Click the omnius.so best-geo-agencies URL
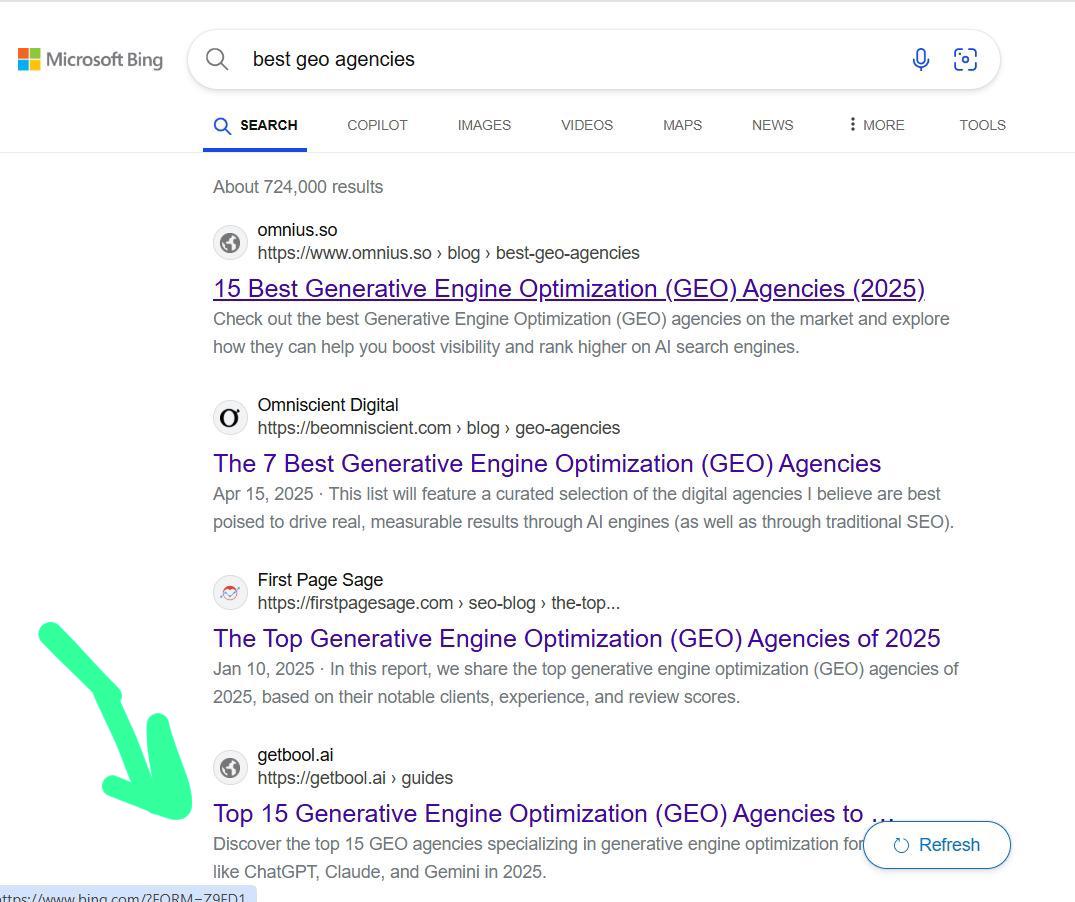This screenshot has width=1075, height=902. pos(448,253)
